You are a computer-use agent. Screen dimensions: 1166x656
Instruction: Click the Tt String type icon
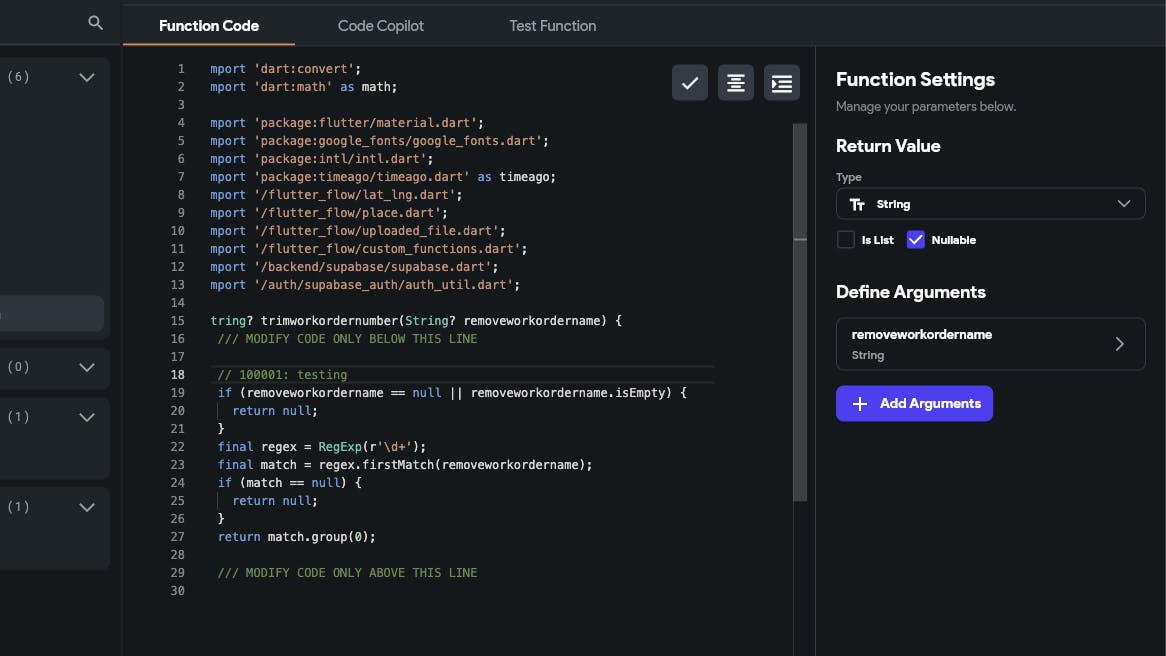tap(857, 205)
